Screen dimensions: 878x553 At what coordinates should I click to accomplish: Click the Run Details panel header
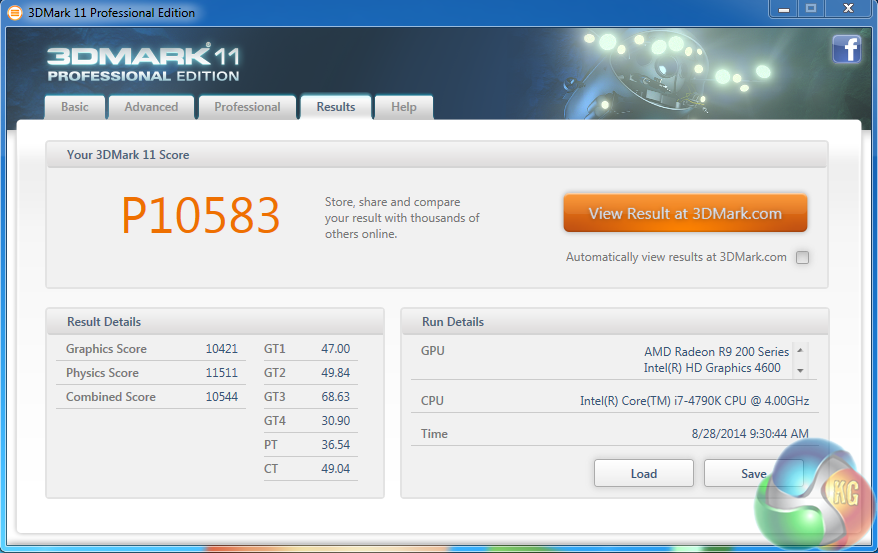coord(614,322)
